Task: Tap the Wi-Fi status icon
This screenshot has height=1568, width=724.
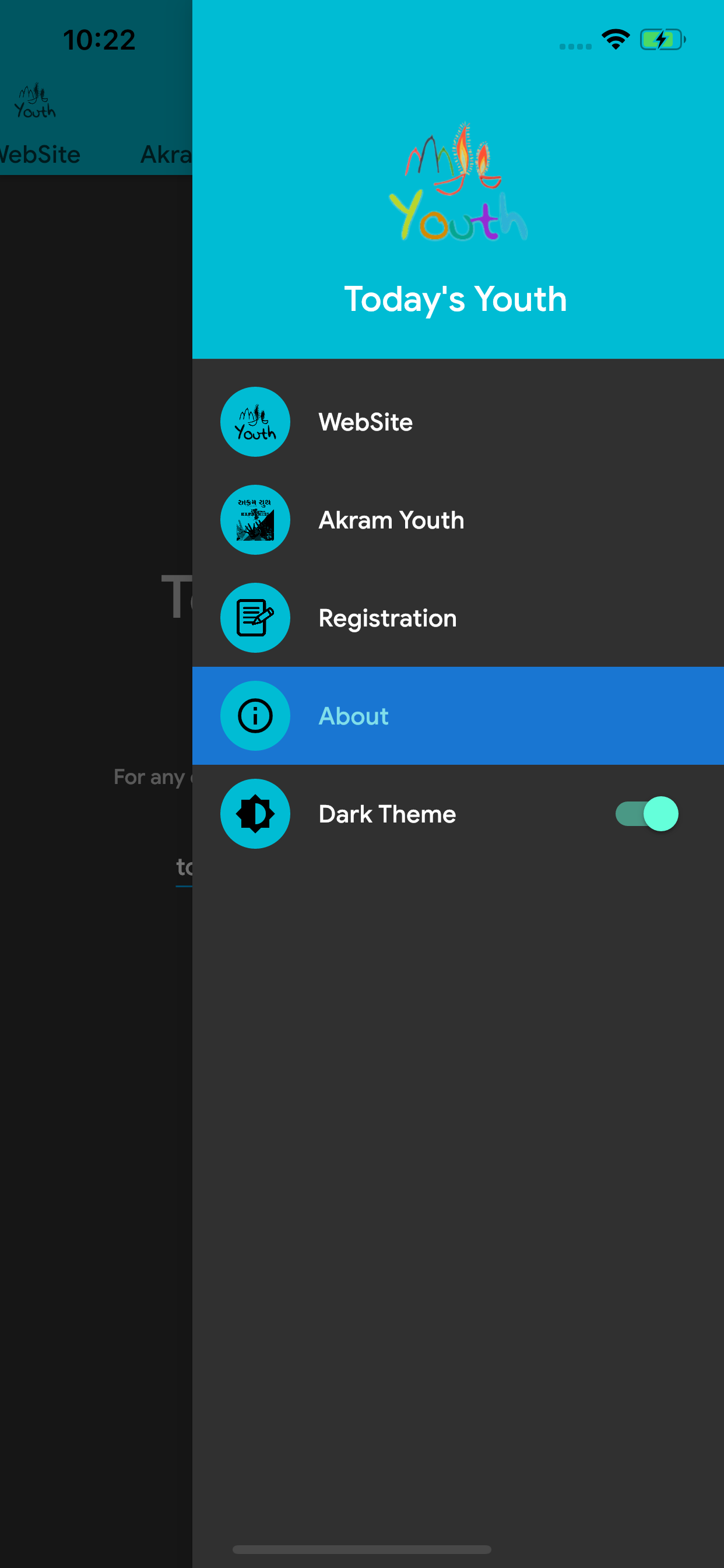Action: 616,40
